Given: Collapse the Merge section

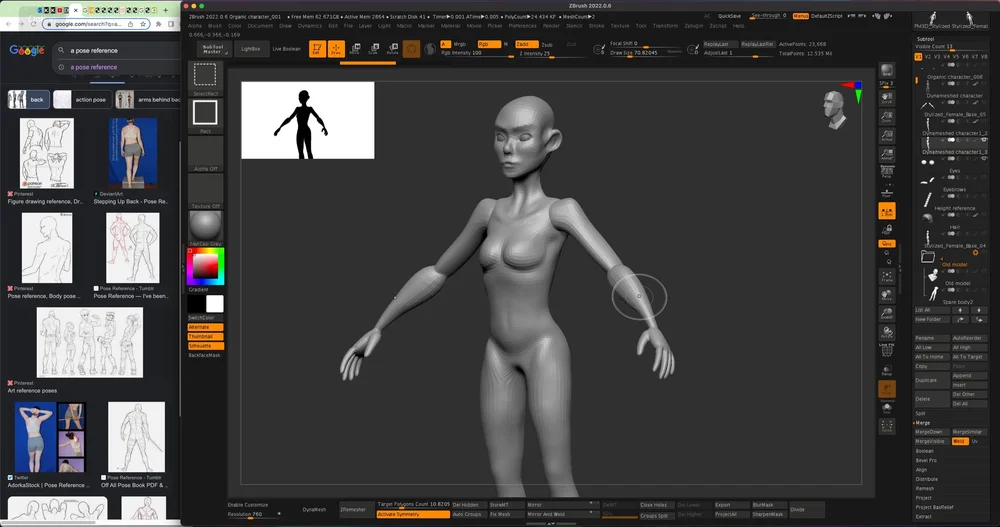Looking at the screenshot, I should pos(923,423).
